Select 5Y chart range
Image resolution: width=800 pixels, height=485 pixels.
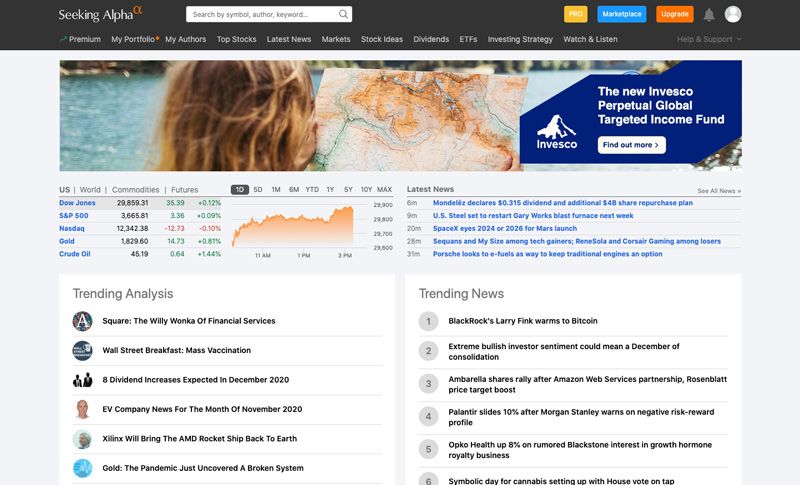tap(348, 190)
